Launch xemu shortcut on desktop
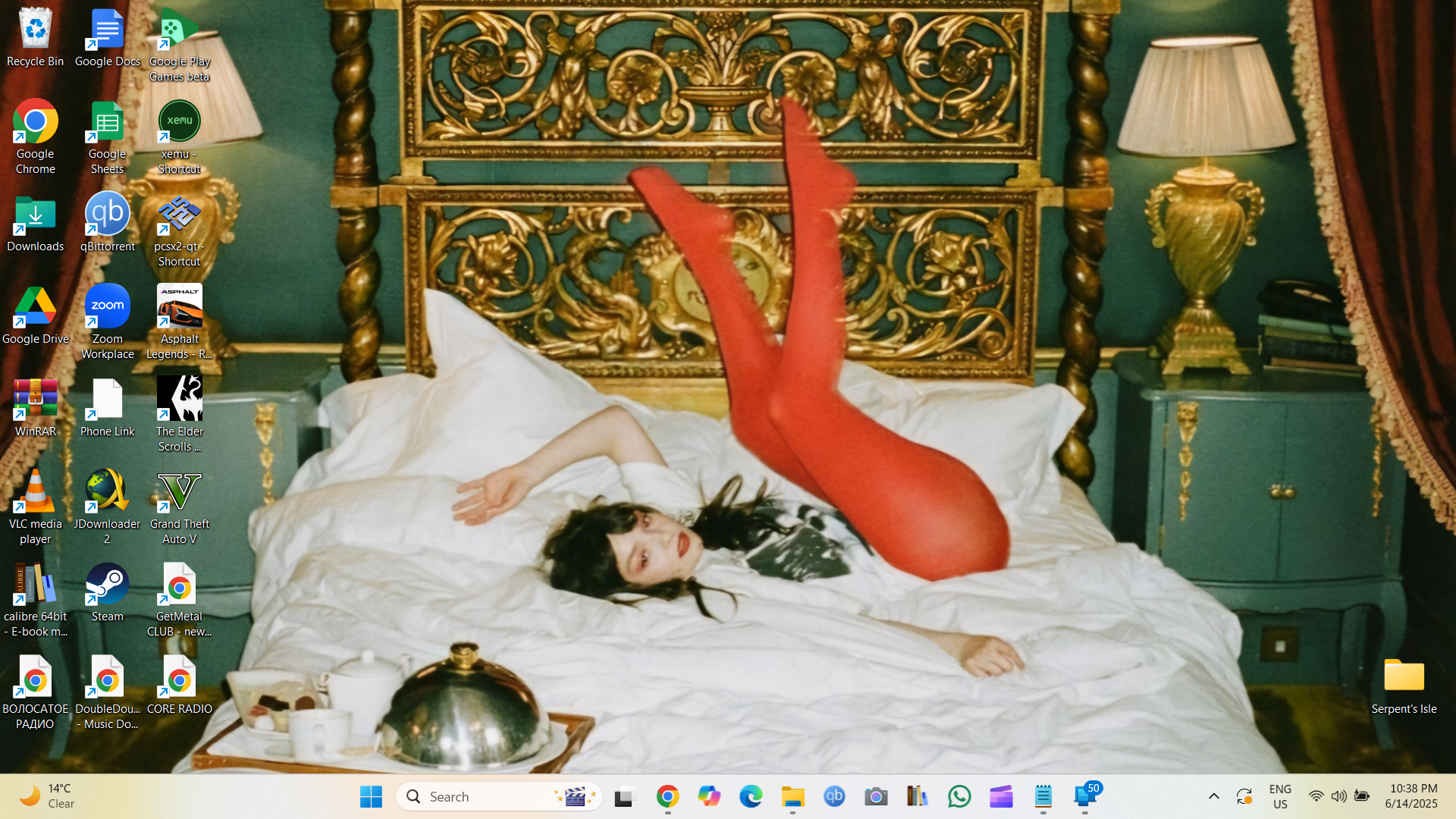Image resolution: width=1456 pixels, height=819 pixels. click(179, 137)
